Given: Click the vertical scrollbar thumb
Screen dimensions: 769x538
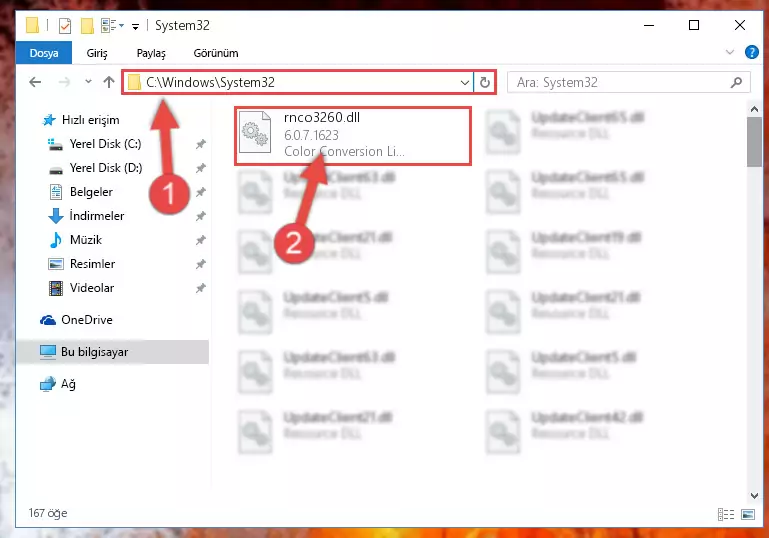Looking at the screenshot, I should click(754, 142).
